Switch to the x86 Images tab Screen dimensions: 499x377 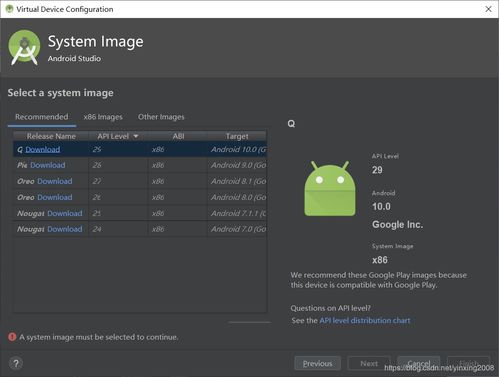(103, 117)
